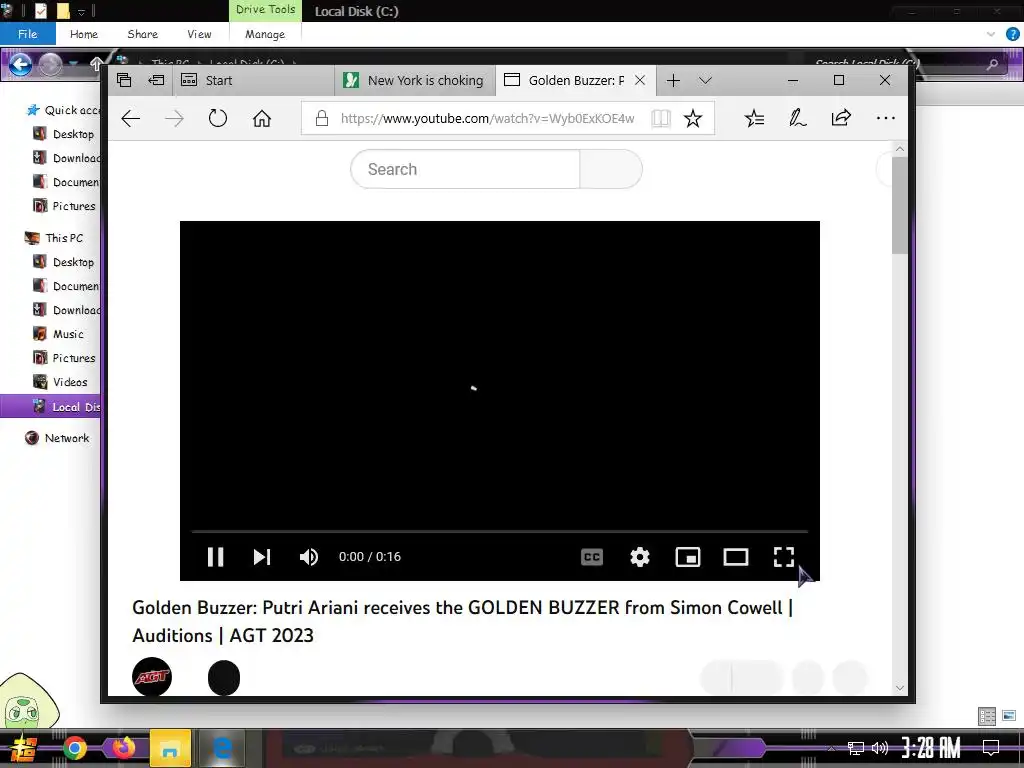Add page to favorites star
This screenshot has height=768, width=1024.
click(693, 118)
